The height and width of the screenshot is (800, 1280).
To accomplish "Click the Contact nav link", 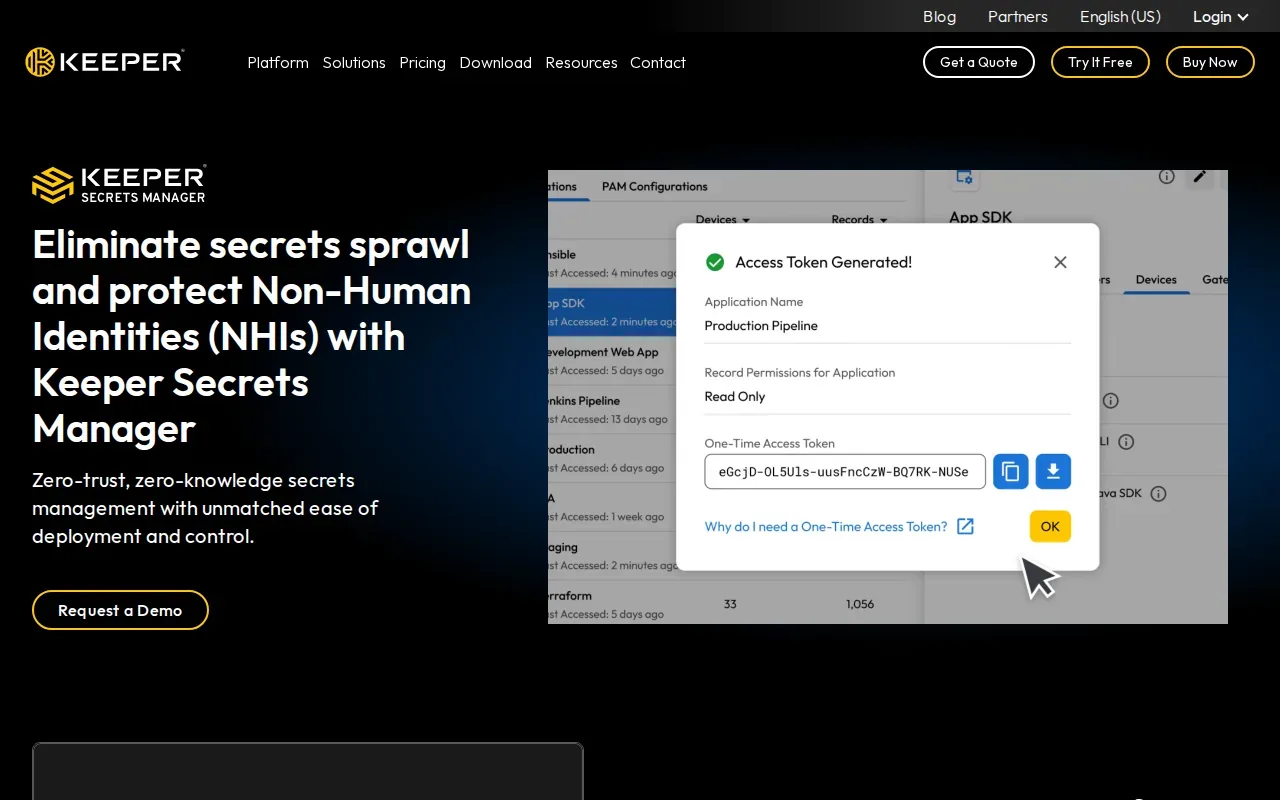I will point(658,62).
